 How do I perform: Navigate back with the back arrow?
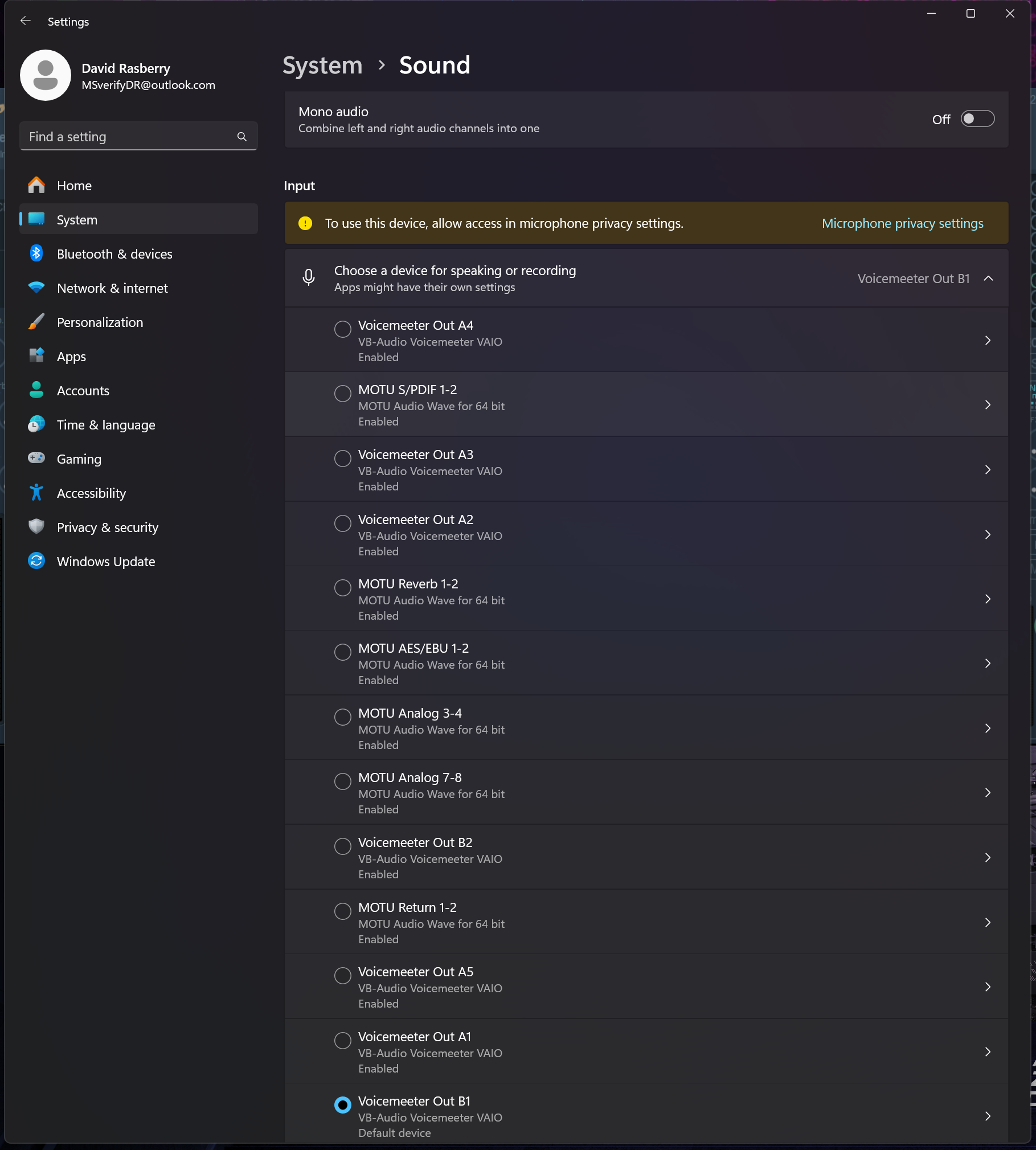tap(25, 21)
